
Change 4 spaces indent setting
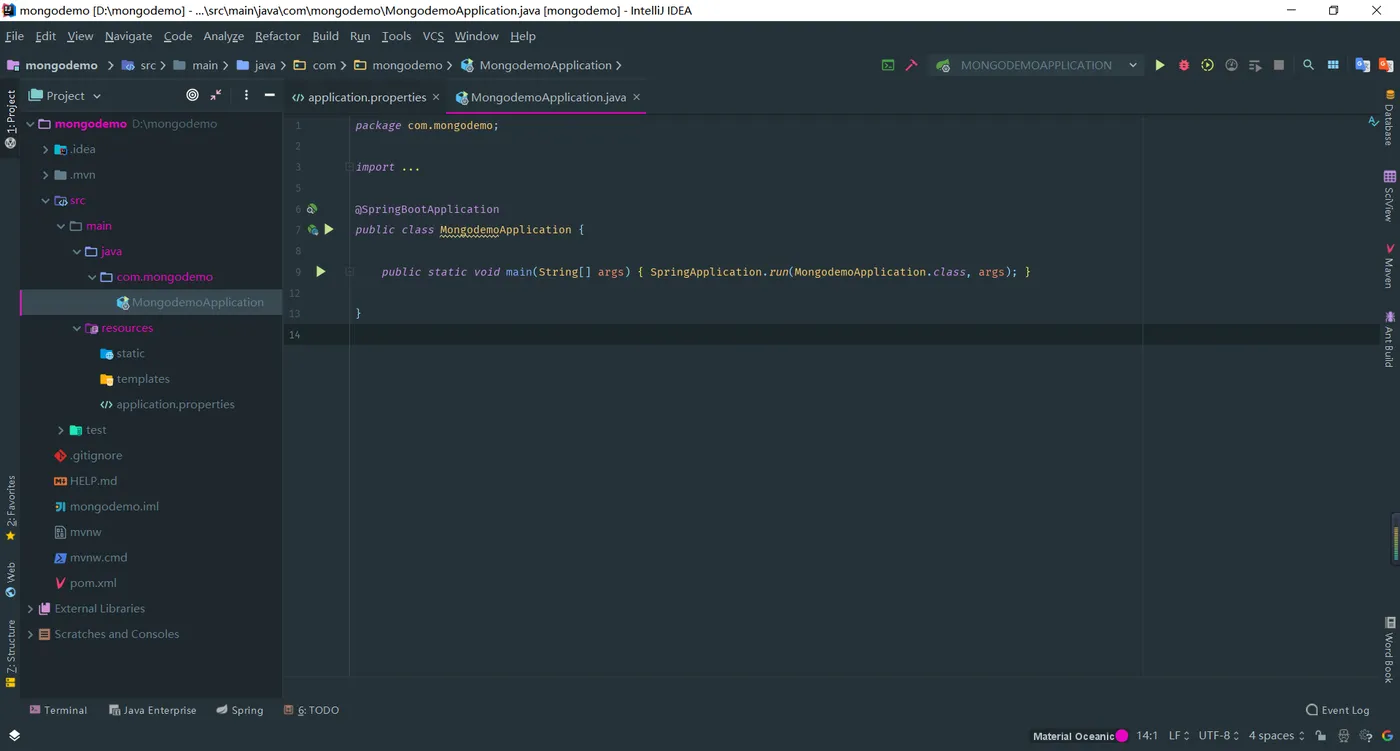click(1276, 735)
